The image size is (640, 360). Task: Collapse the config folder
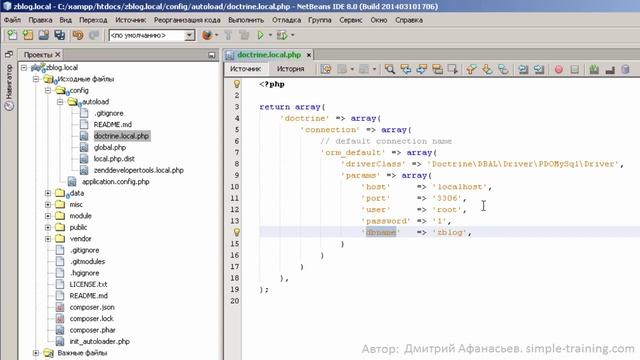[x=48, y=90]
